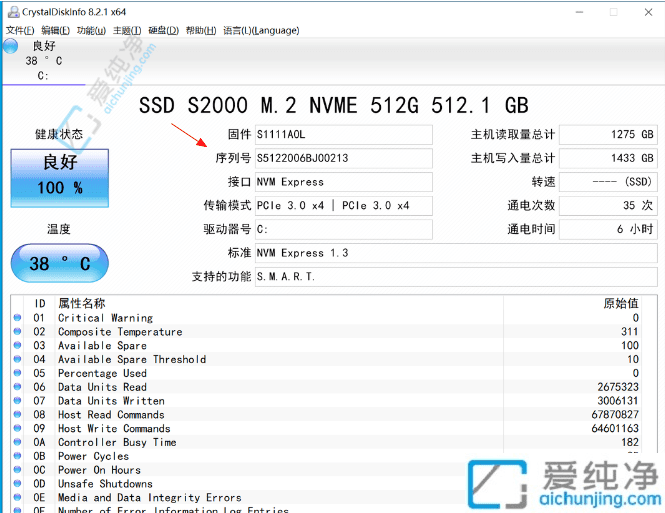Select the Data Units Read attribute name
The height and width of the screenshot is (513, 665).
pyautogui.click(x=102, y=387)
